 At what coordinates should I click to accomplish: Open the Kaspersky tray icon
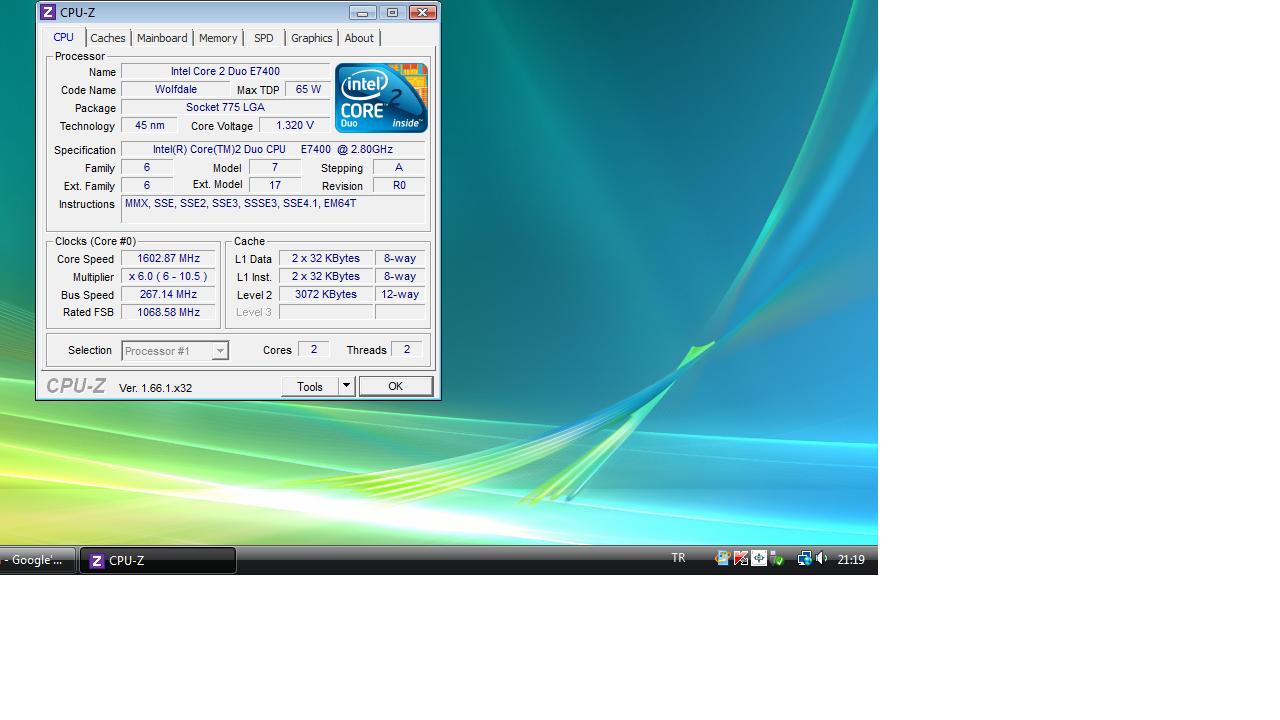pyautogui.click(x=741, y=559)
